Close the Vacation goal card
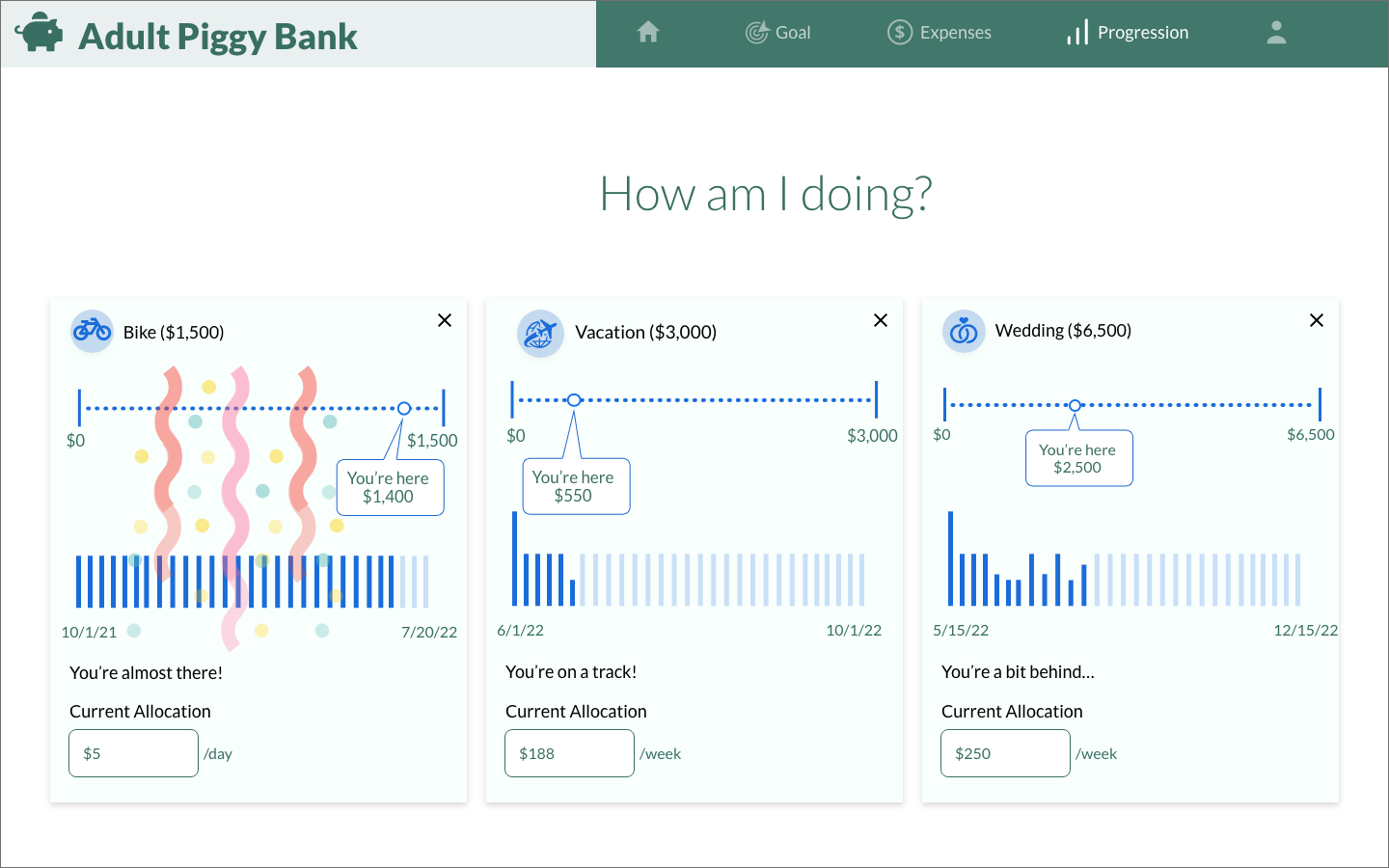 click(881, 320)
